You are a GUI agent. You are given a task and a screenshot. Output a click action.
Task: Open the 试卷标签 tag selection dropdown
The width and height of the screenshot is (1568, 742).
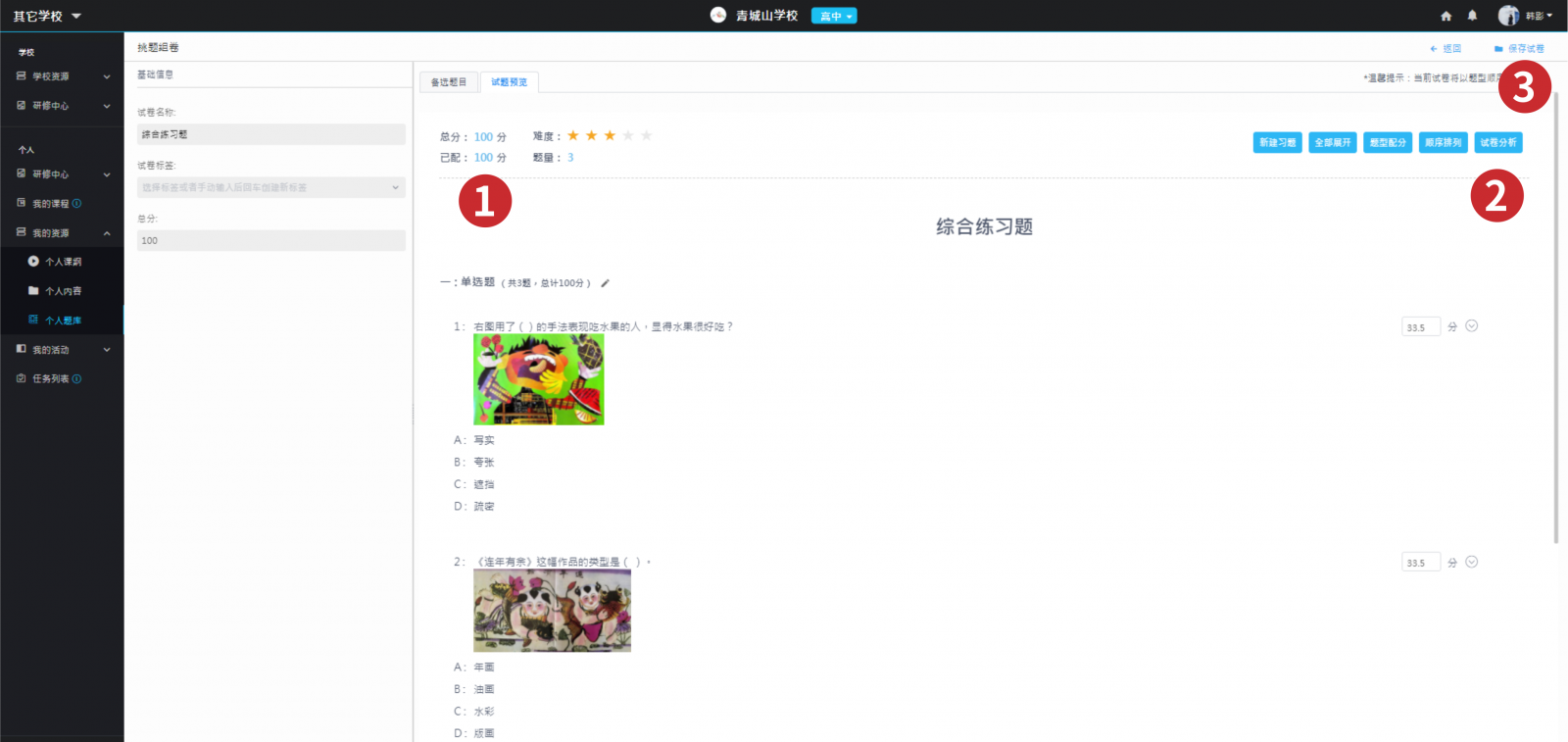click(270, 187)
